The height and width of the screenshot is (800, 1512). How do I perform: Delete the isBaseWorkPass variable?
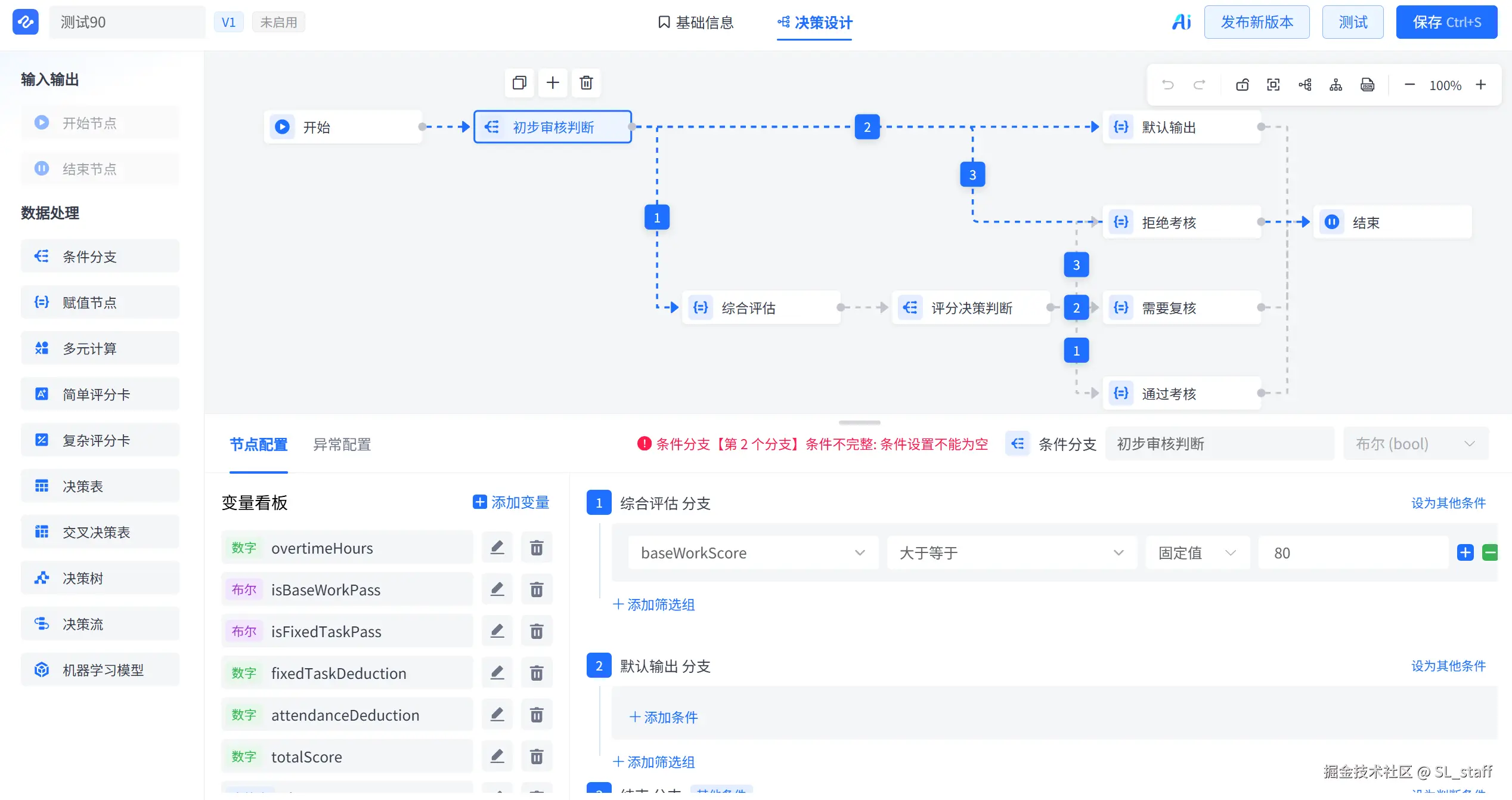click(537, 589)
